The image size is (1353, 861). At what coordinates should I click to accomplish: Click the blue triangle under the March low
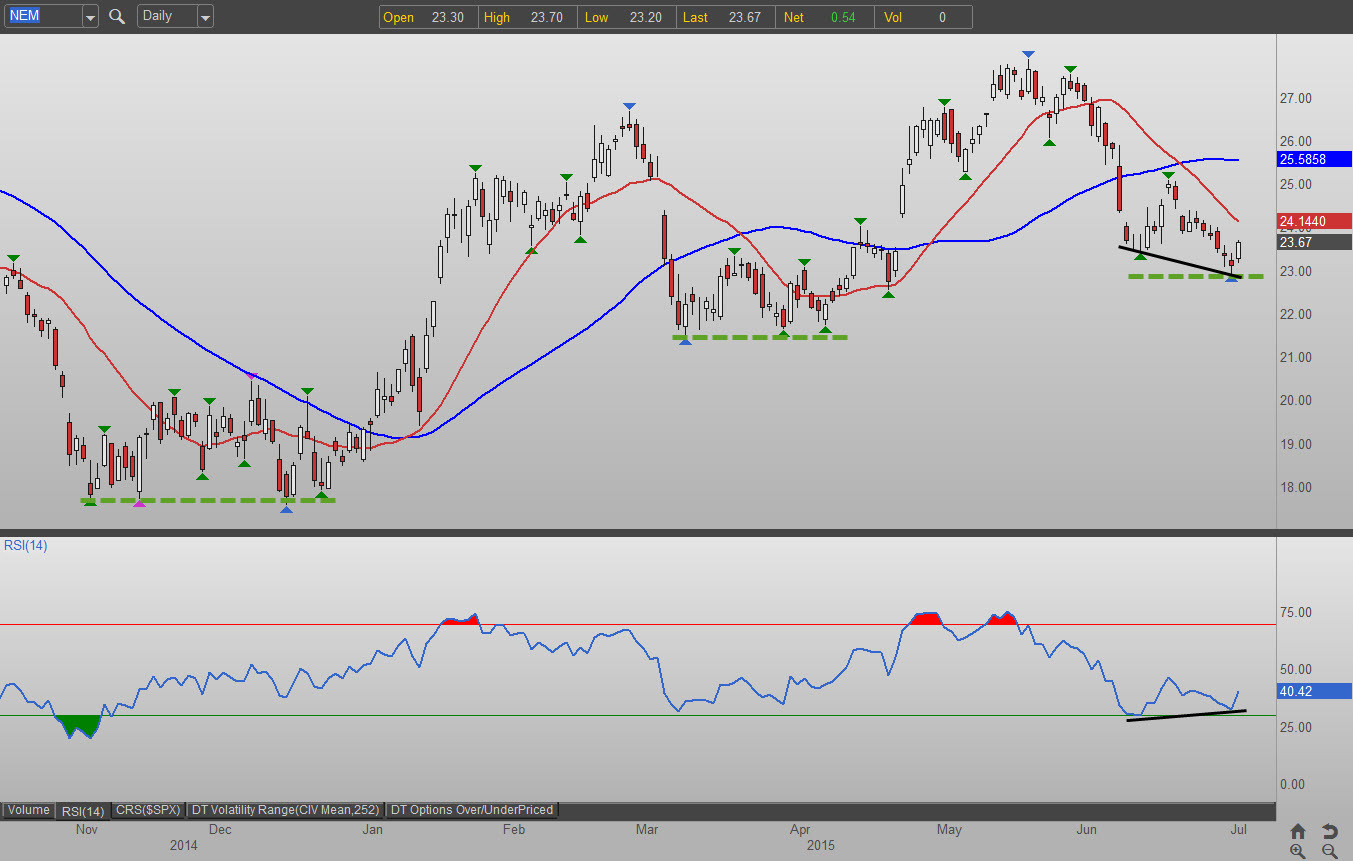click(x=685, y=342)
